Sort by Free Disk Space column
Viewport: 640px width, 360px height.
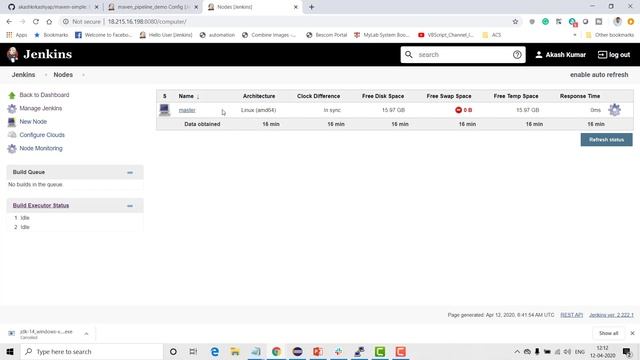[x=383, y=96]
